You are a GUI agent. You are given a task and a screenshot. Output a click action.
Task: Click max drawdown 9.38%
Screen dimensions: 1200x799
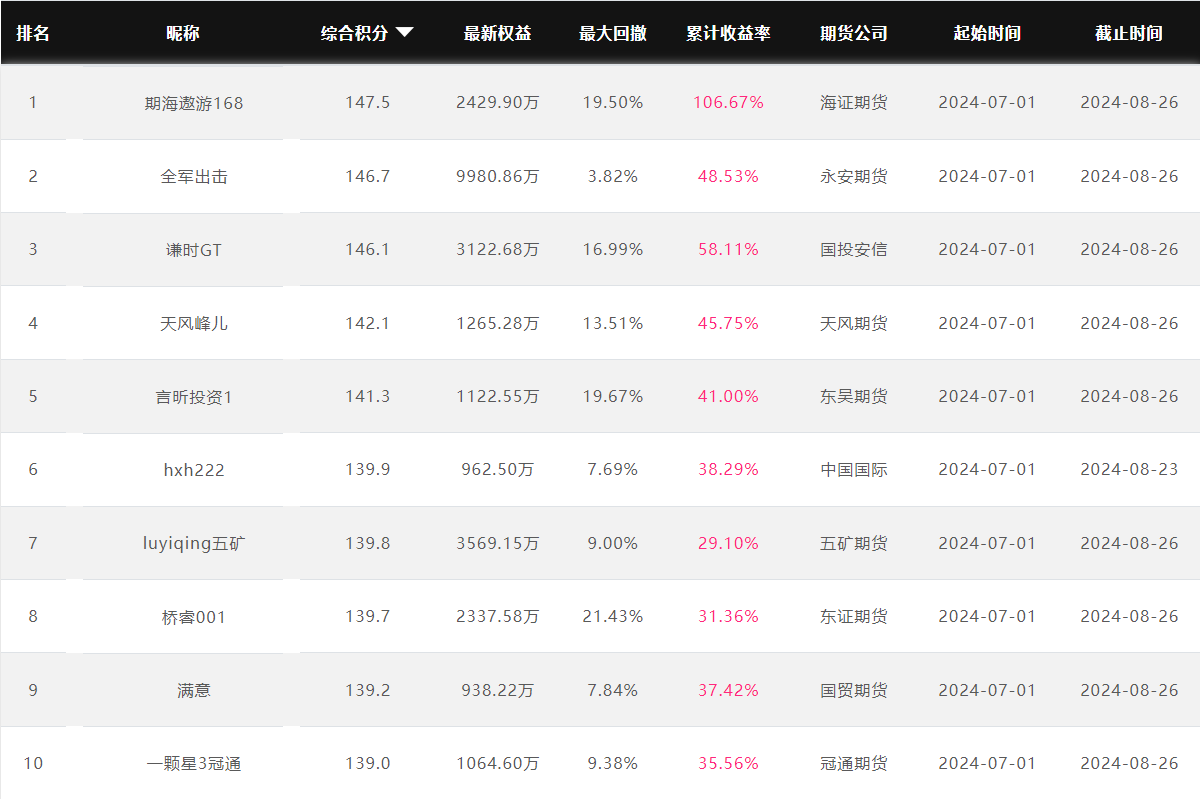point(613,763)
